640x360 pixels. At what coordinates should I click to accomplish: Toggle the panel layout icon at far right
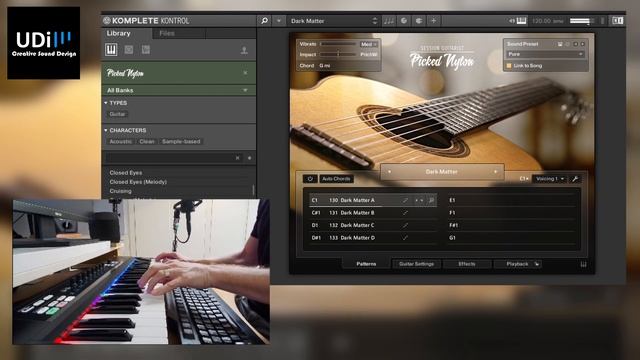click(617, 20)
